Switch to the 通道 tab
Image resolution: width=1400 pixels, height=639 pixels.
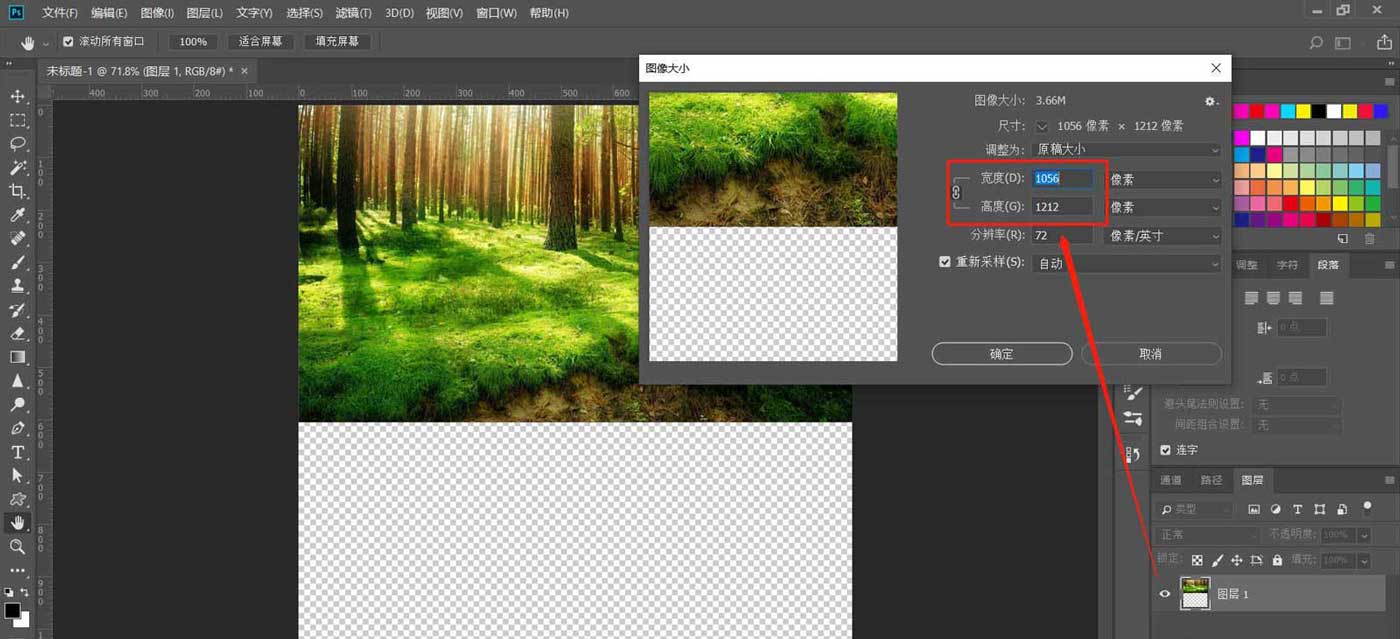click(1170, 480)
